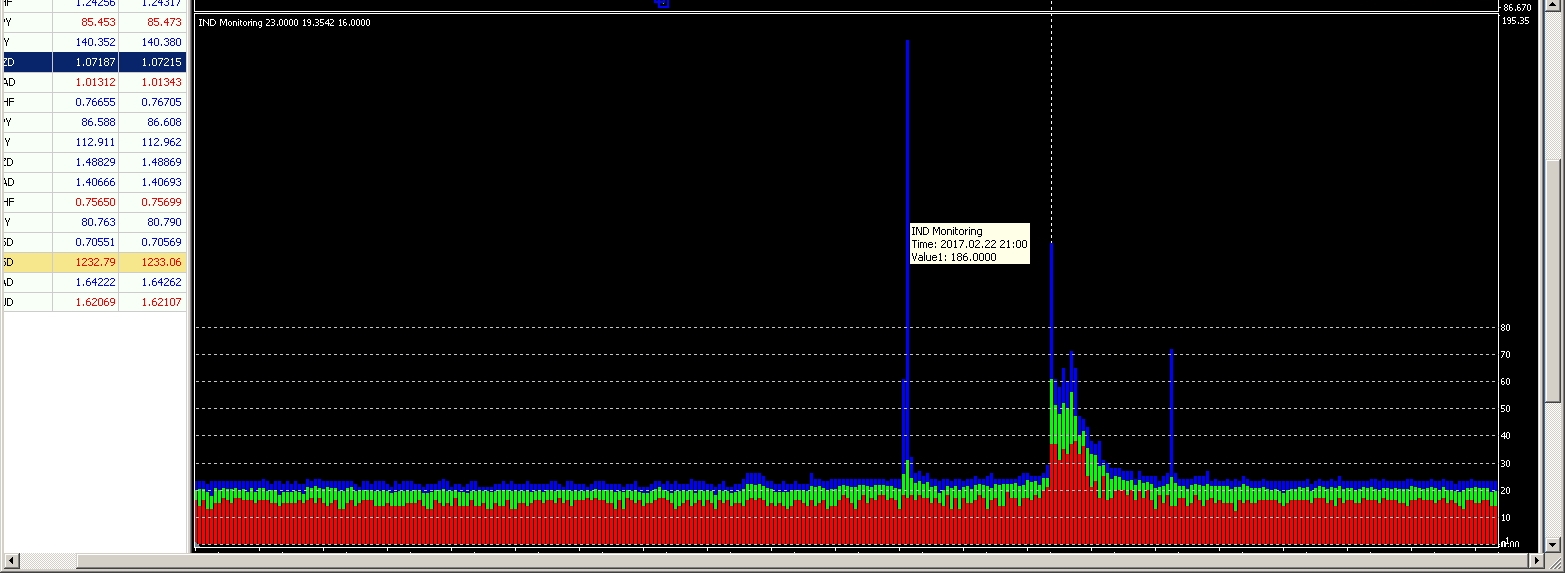Click the 1.07215 ask price cell
Viewport: 1565px width, 573px height.
tap(153, 62)
